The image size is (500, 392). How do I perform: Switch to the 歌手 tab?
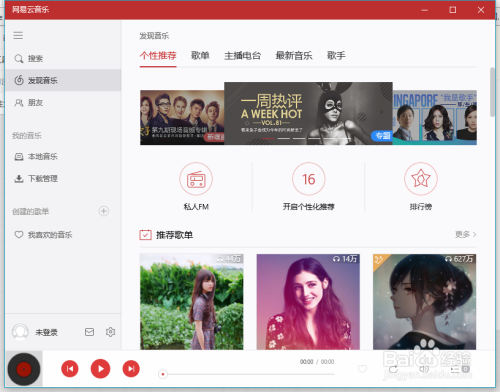[x=336, y=55]
